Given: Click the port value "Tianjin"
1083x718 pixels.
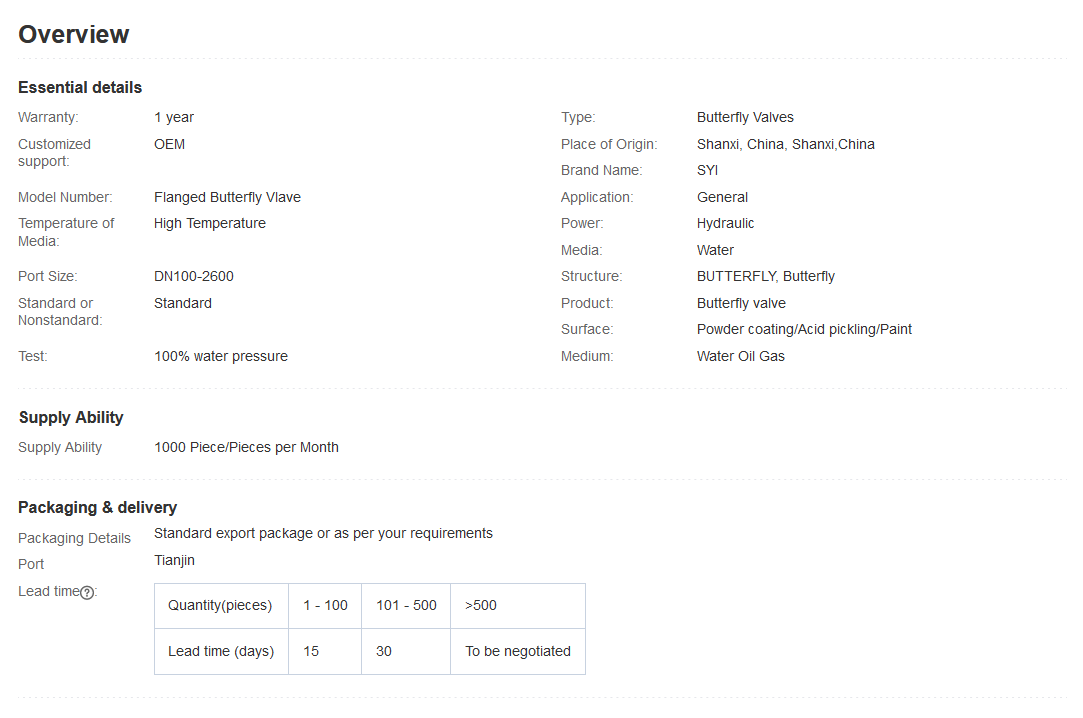Looking at the screenshot, I should click(174, 560).
